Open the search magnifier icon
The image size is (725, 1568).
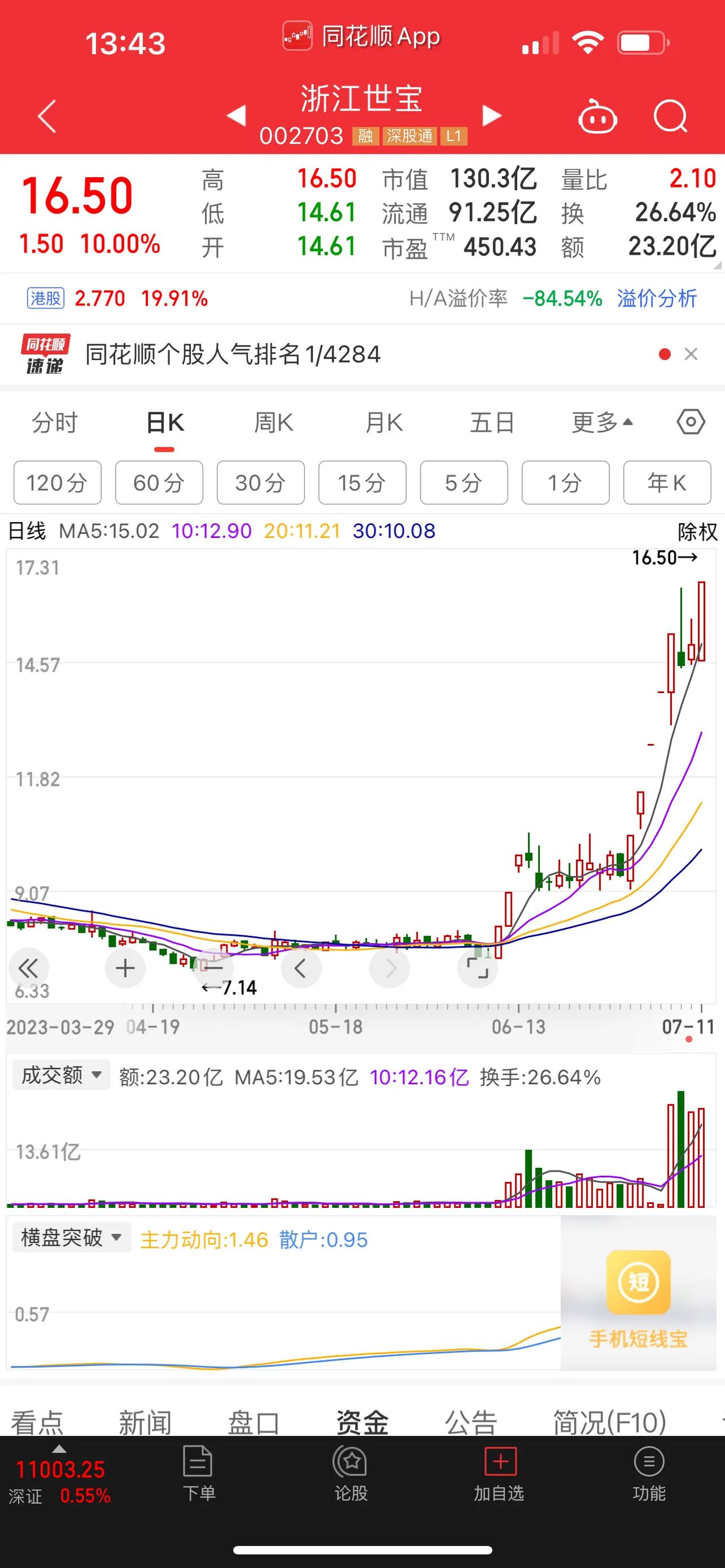670,116
